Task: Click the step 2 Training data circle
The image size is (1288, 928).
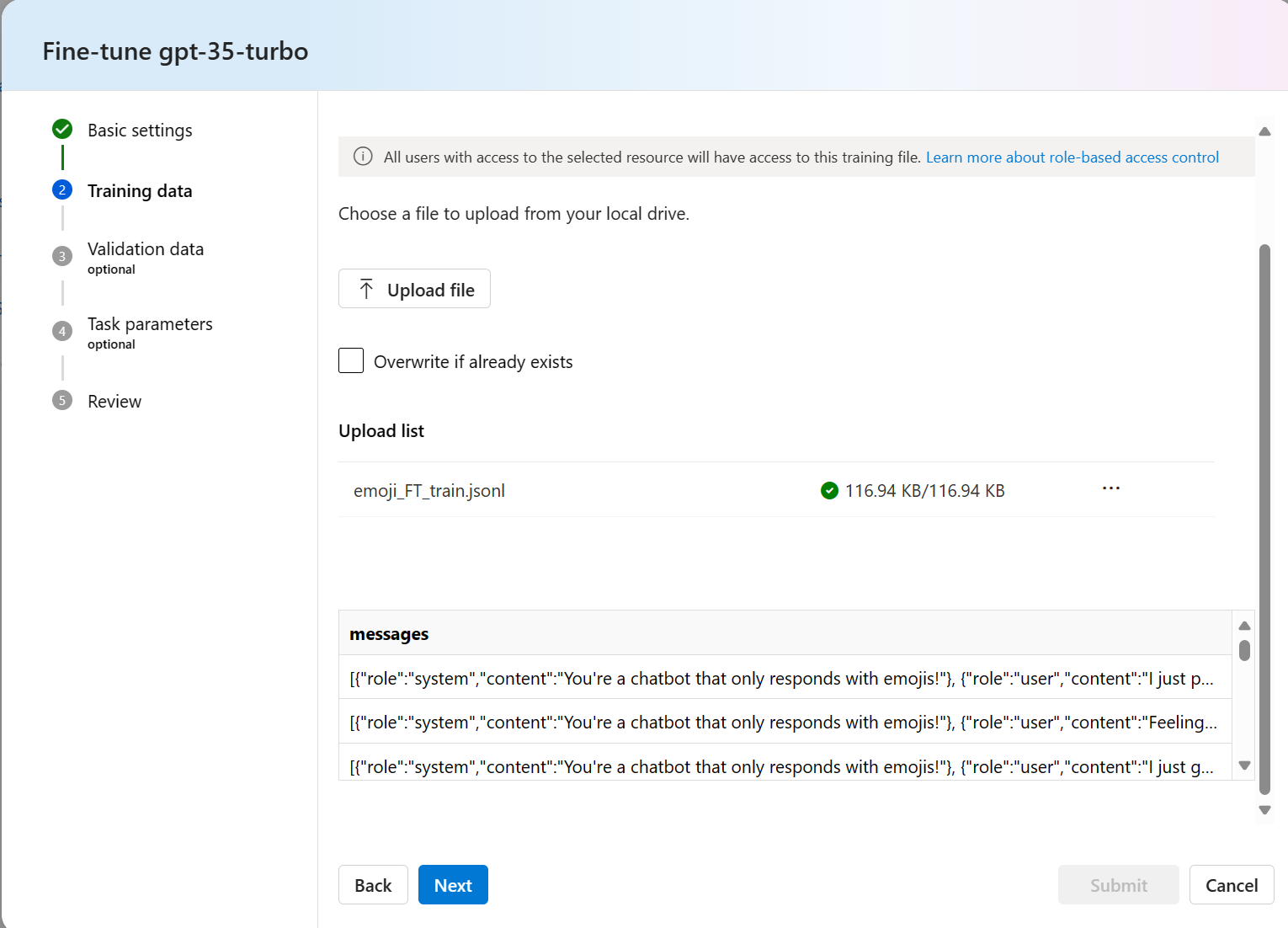Action: click(62, 190)
